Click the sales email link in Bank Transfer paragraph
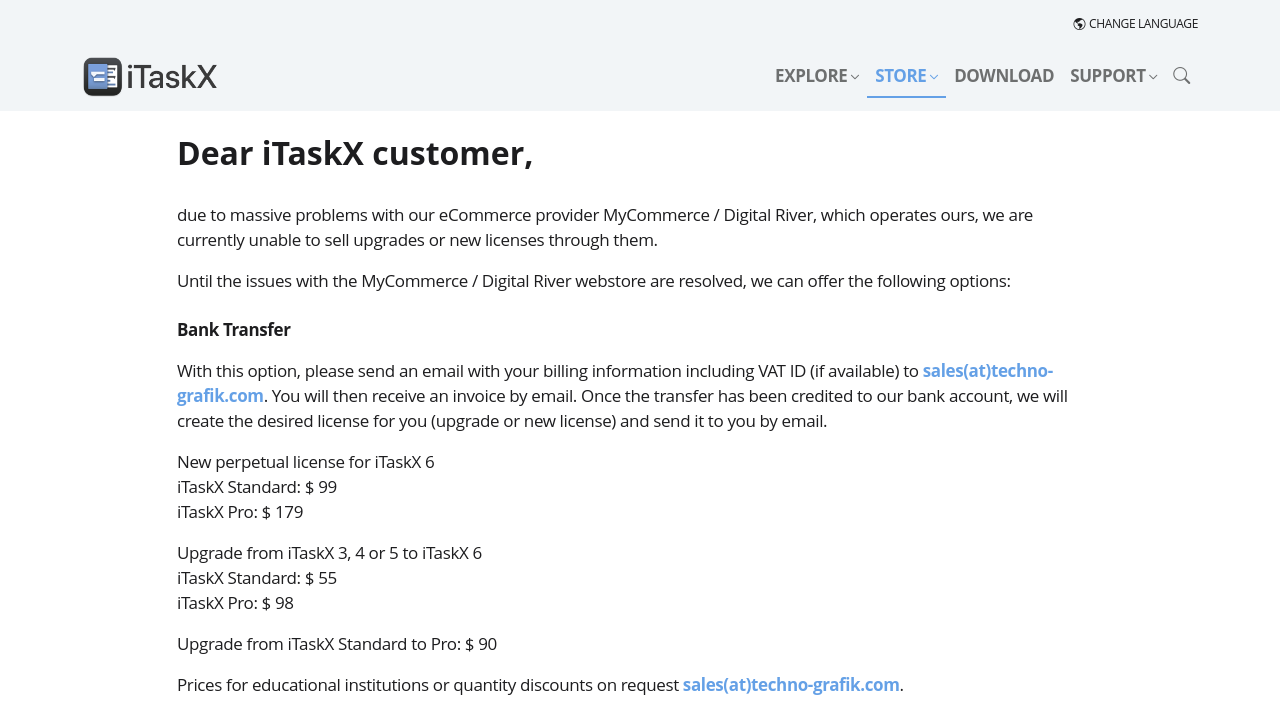 coord(988,371)
